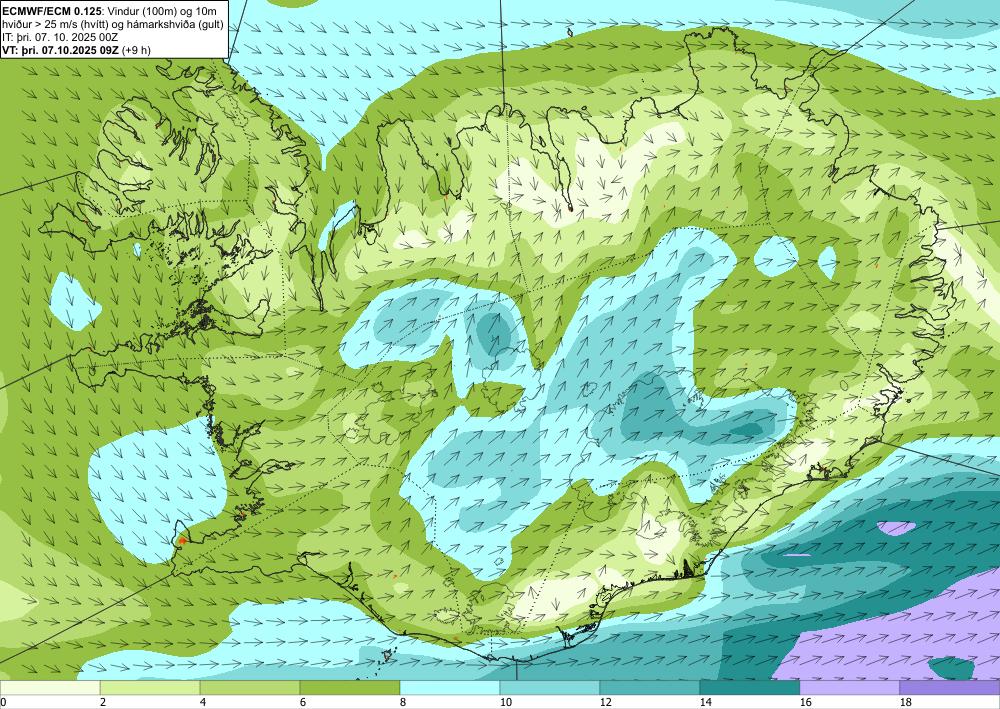Click the "IT: þri. 07. 10. 2025 00Z" line
Screen dimensions: 1000x709
(x=60, y=37)
